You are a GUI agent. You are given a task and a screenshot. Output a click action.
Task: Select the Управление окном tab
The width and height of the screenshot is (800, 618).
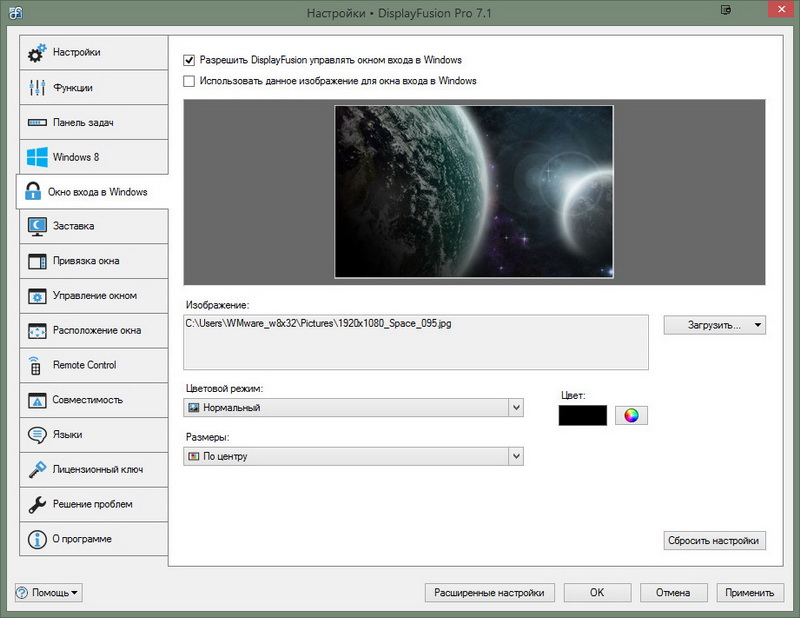(94, 296)
